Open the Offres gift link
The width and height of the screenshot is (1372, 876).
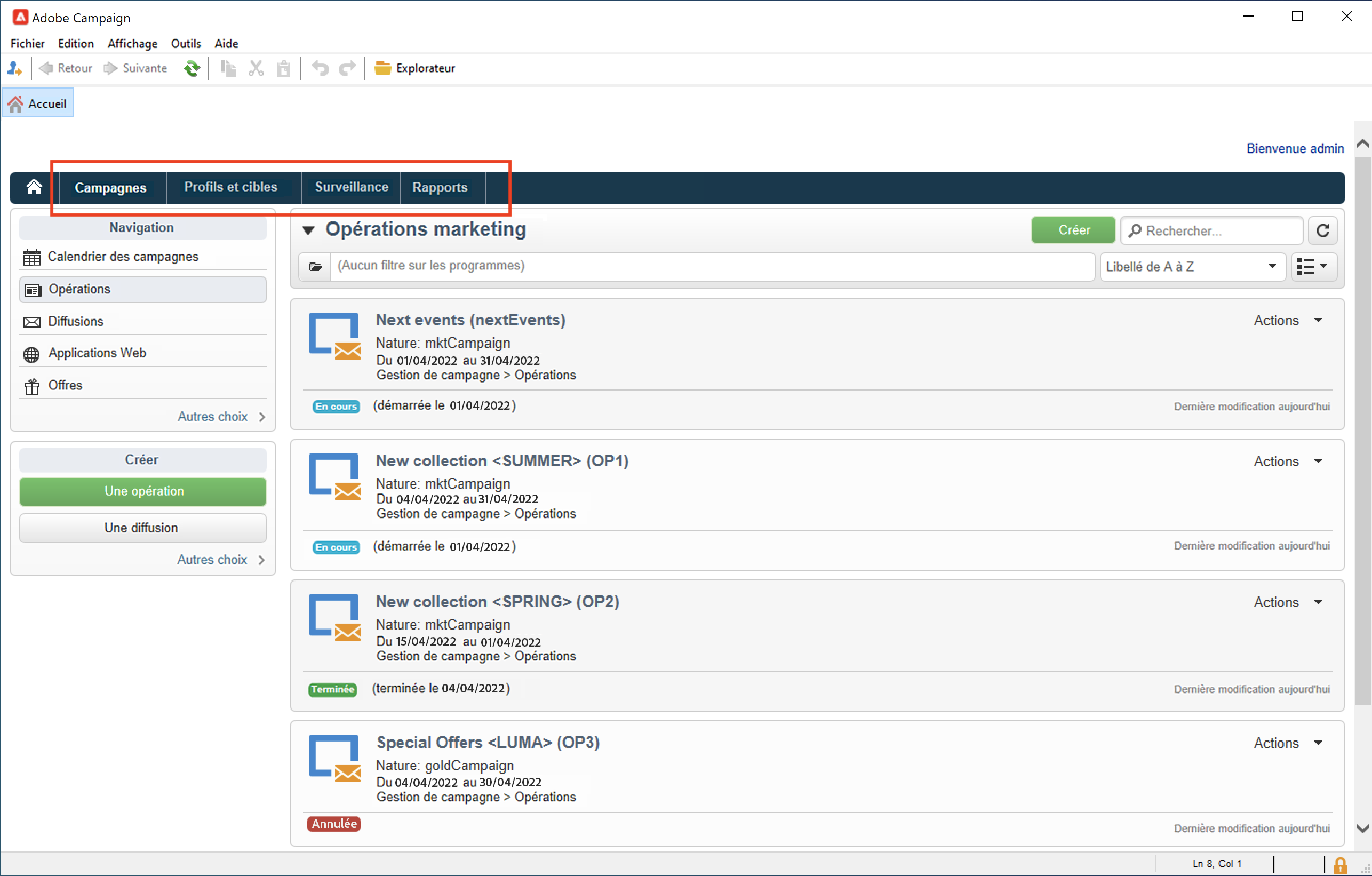point(65,385)
